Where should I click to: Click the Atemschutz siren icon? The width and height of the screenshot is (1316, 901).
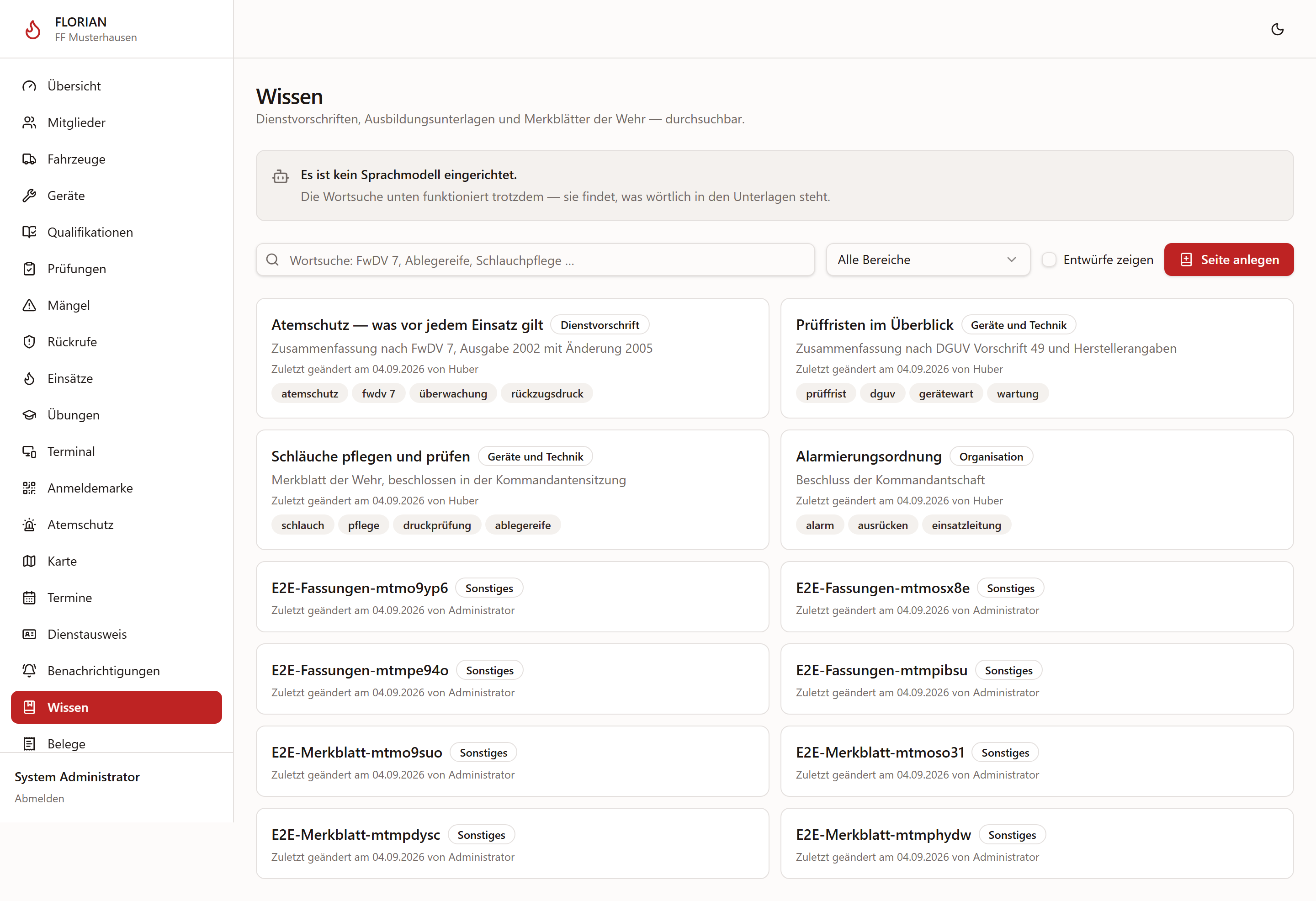29,525
